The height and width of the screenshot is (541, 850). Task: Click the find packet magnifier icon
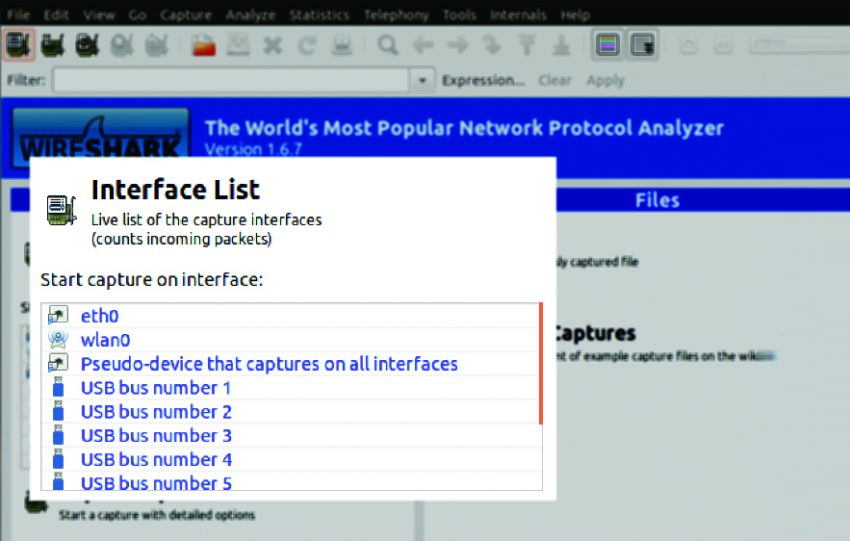[x=388, y=45]
